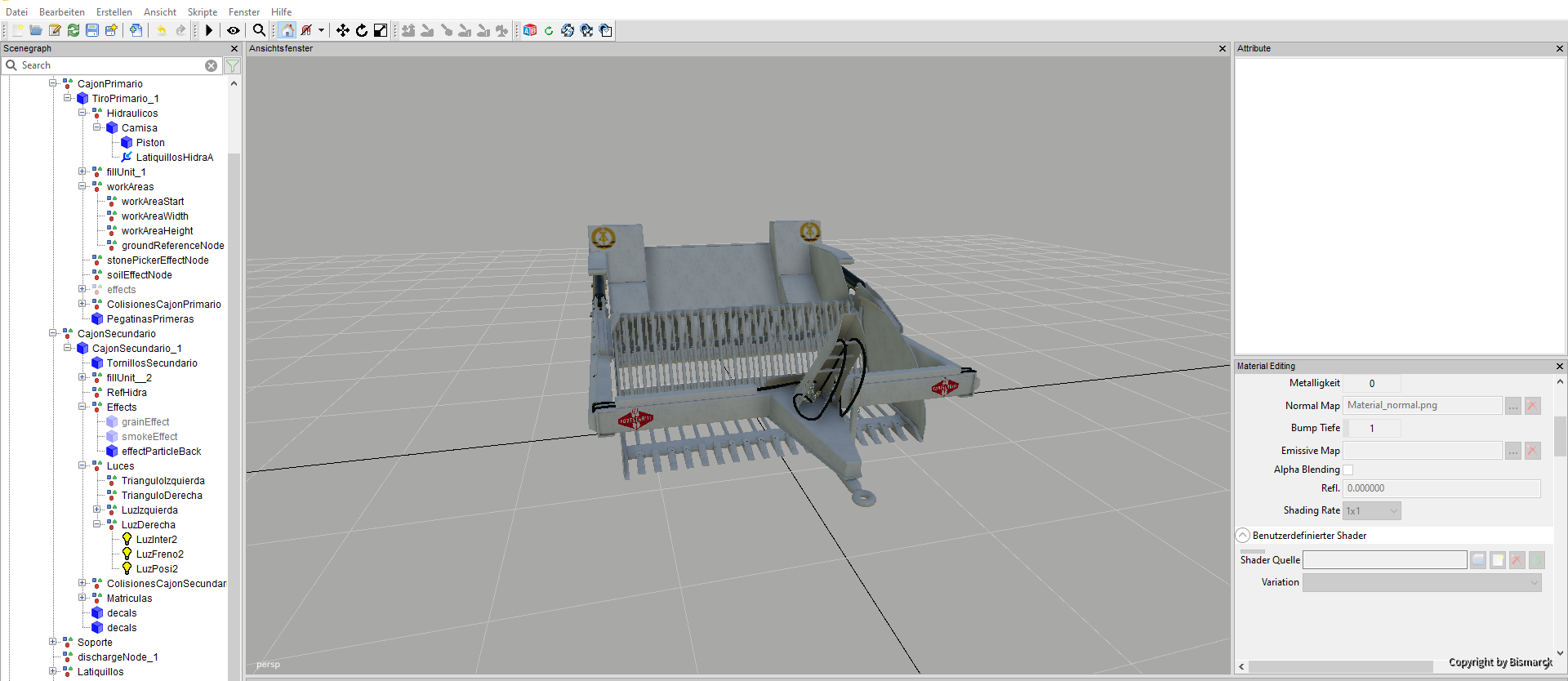Click the Import document icon with plus
The image size is (1568, 681).
tap(136, 30)
